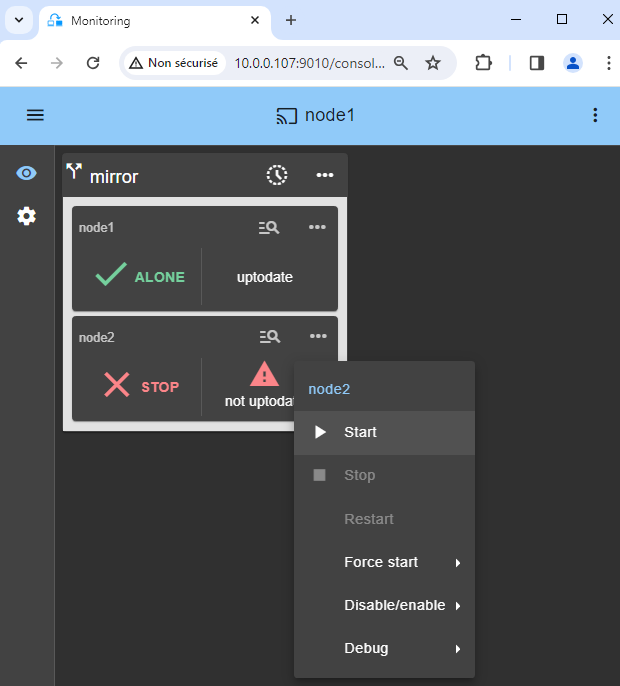
Task: Open the gear configuration icon in sidebar
Action: point(27,216)
